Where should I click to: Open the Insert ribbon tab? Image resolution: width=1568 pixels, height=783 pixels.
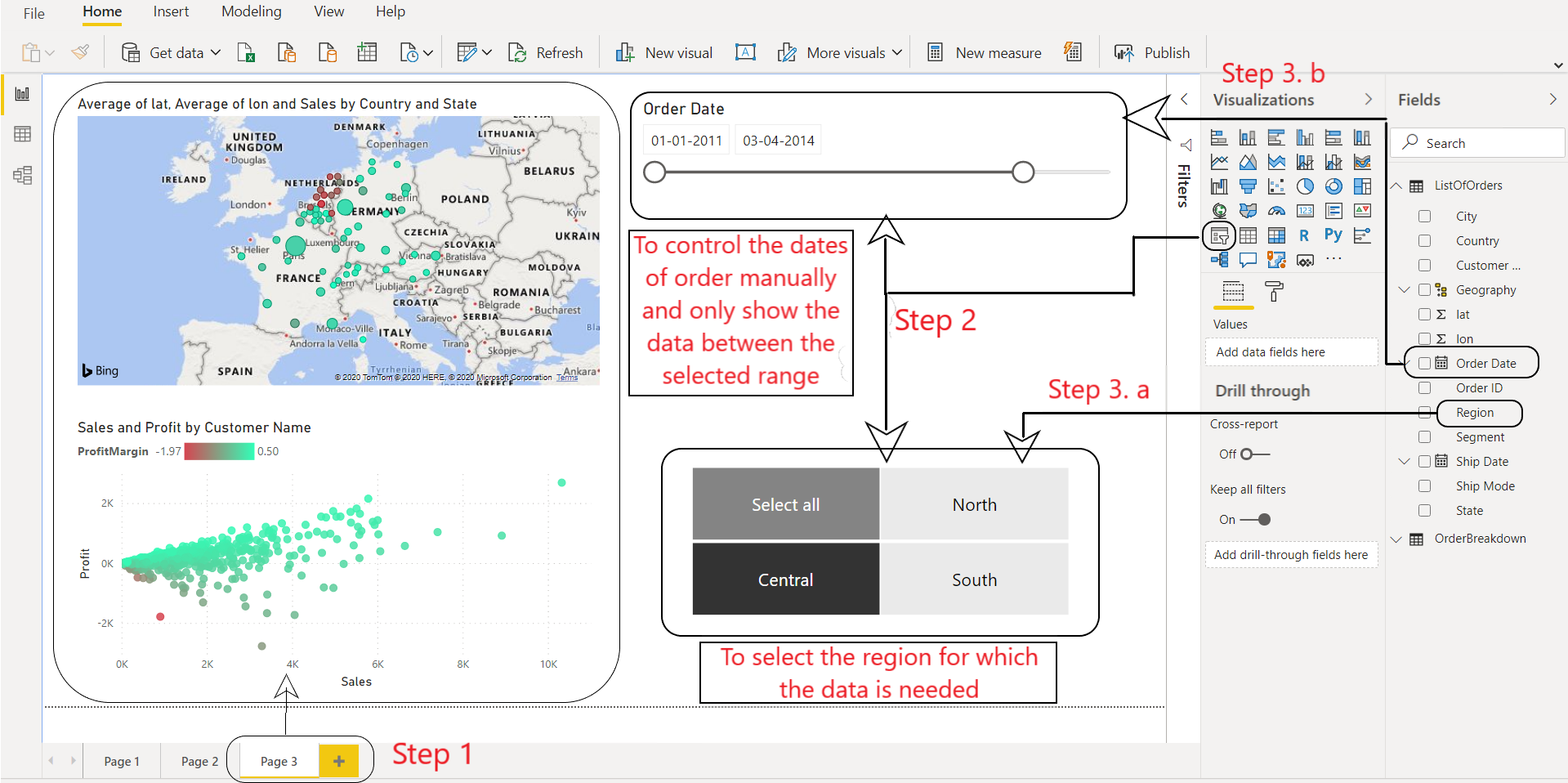point(171,11)
